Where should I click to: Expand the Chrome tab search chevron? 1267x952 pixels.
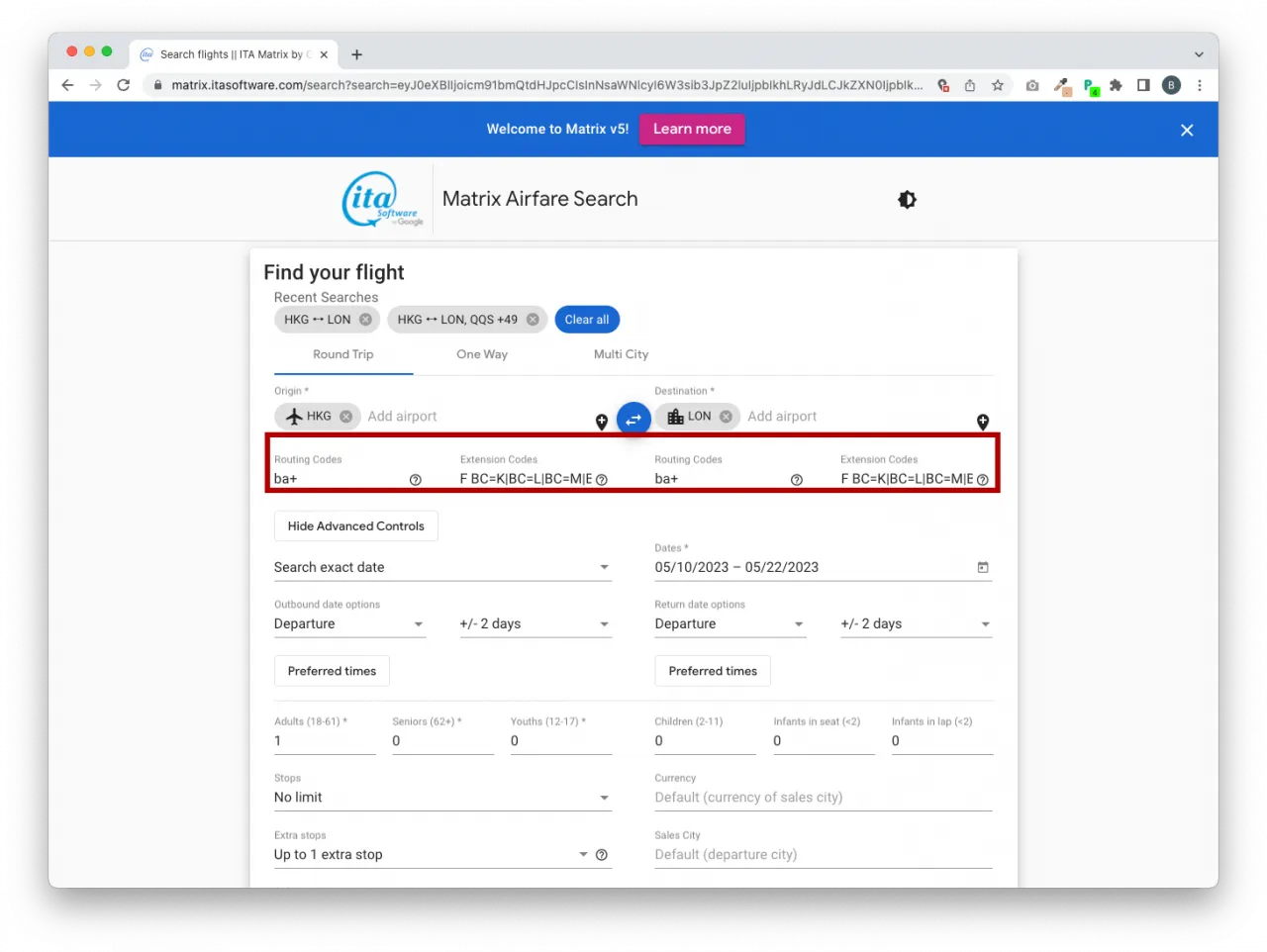1199,54
